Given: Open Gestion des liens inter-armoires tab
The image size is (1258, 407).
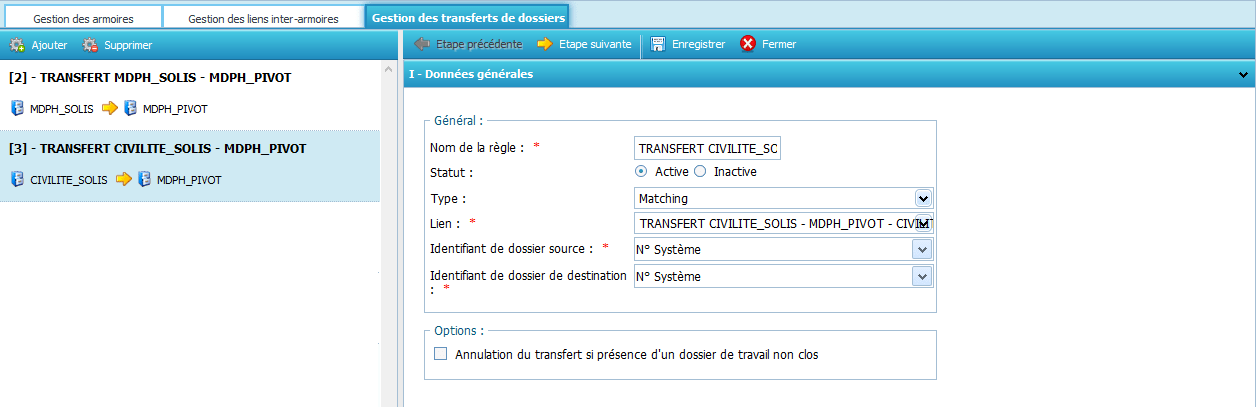Looking at the screenshot, I should pyautogui.click(x=263, y=18).
